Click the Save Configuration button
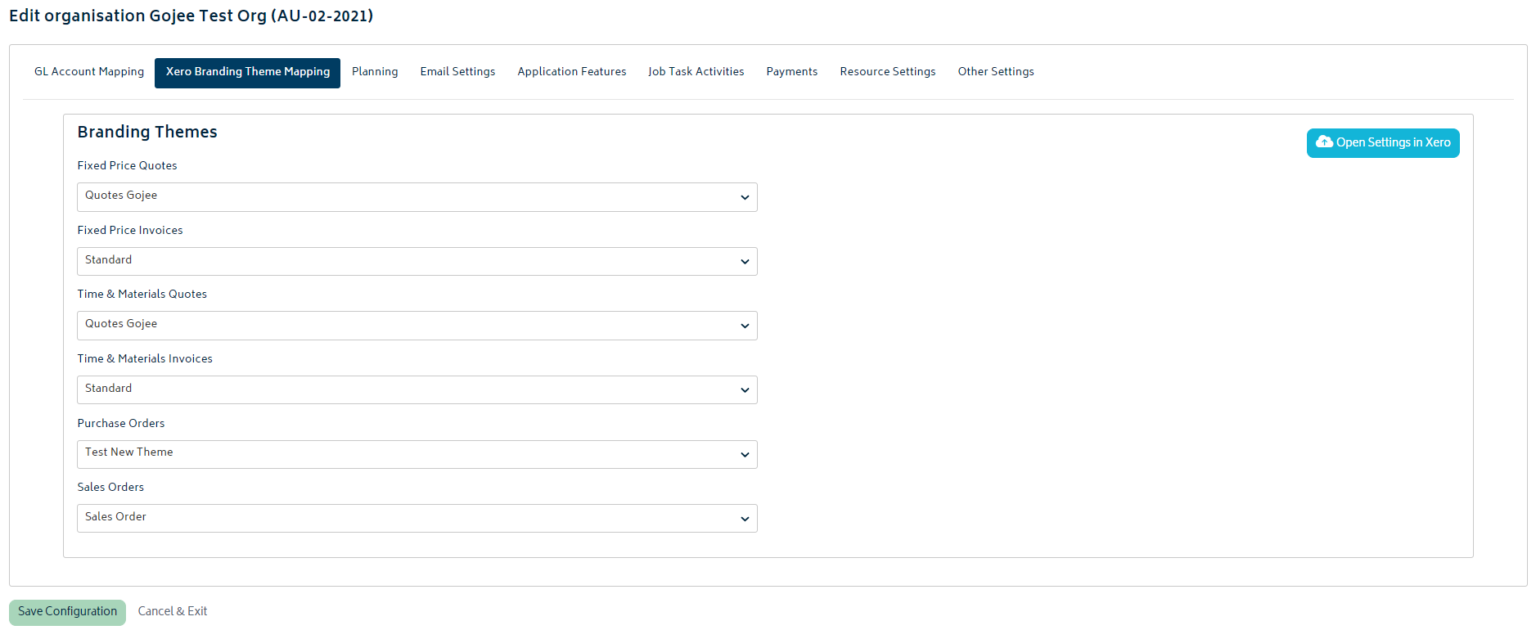This screenshot has width=1536, height=630. (67, 611)
